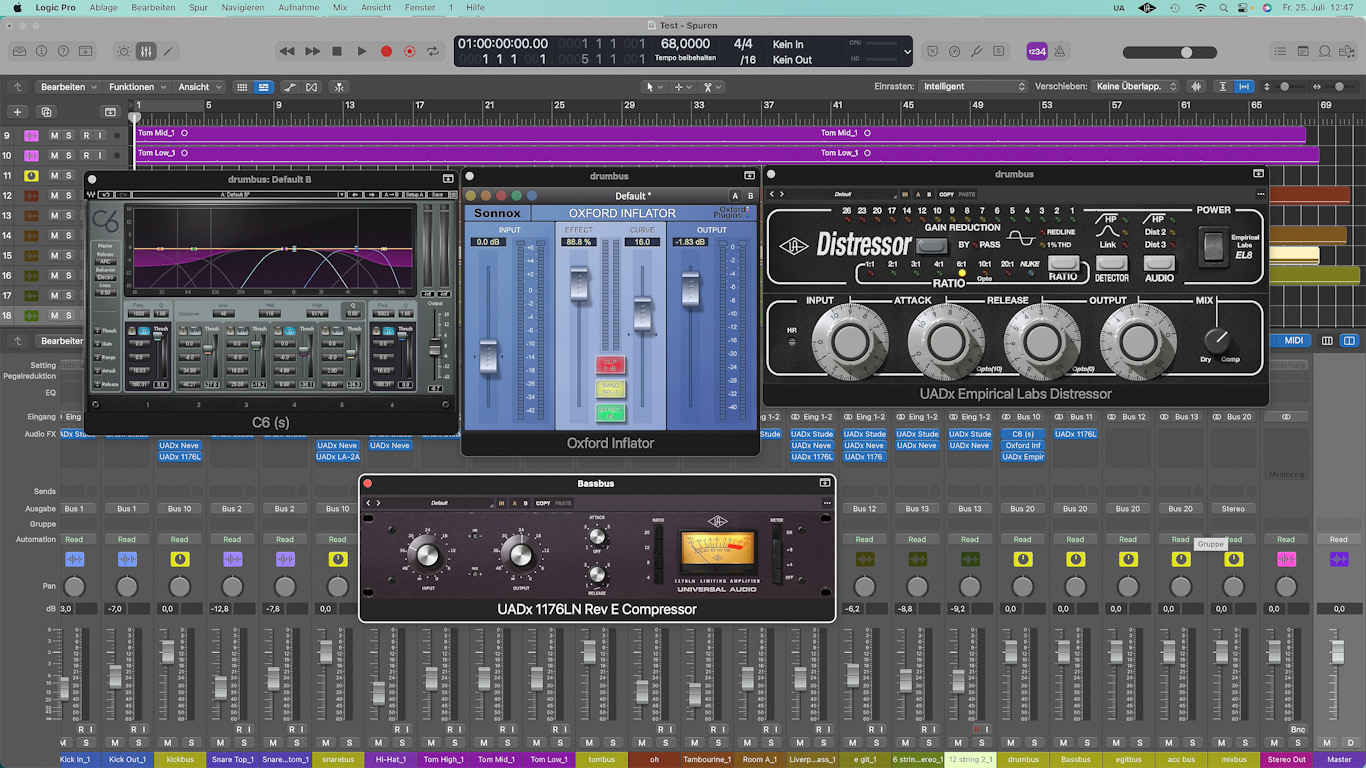The height and width of the screenshot is (768, 1366).
Task: Toggle the Metronome click icon
Action: point(1060,51)
